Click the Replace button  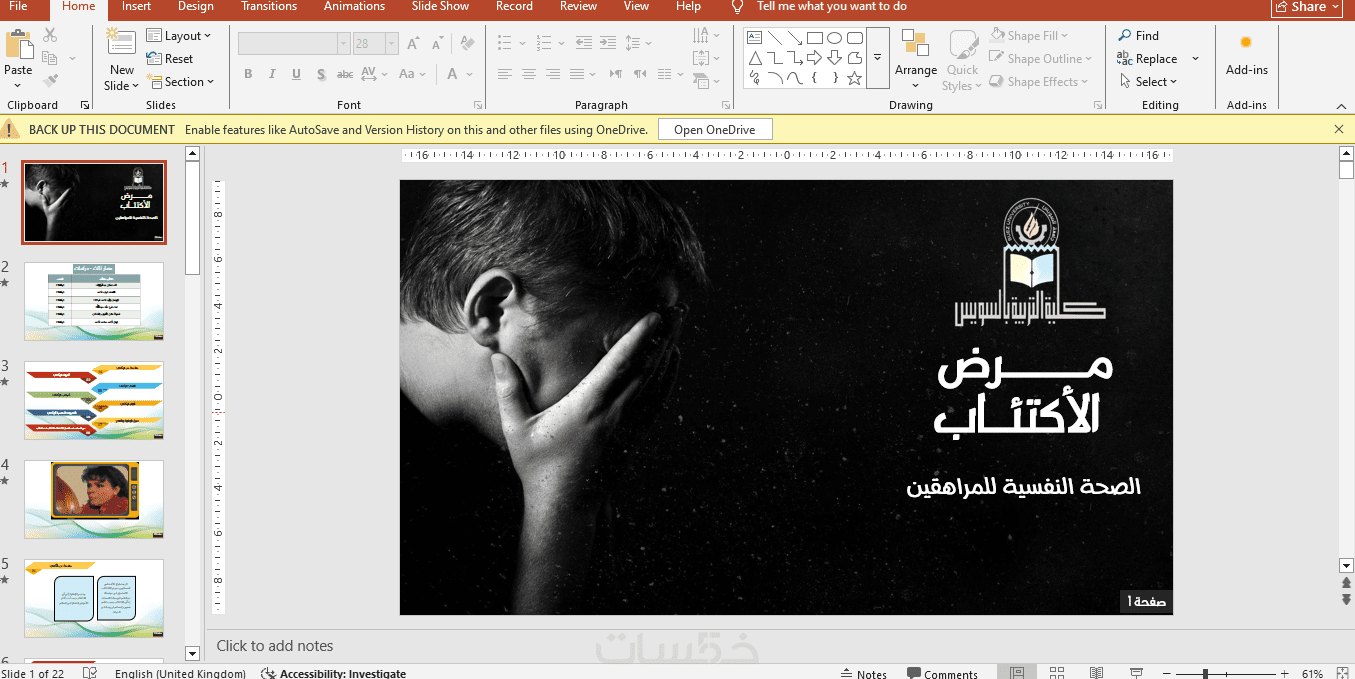click(1148, 59)
